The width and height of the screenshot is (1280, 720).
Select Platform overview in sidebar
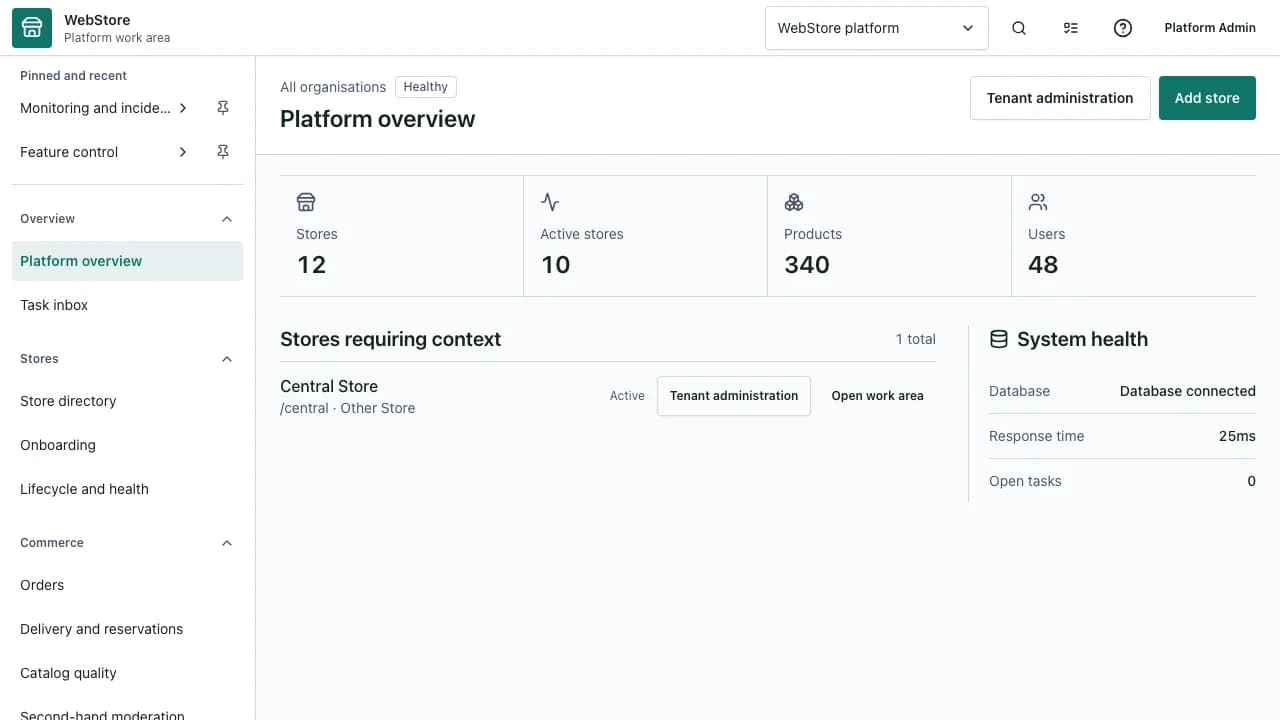click(127, 261)
